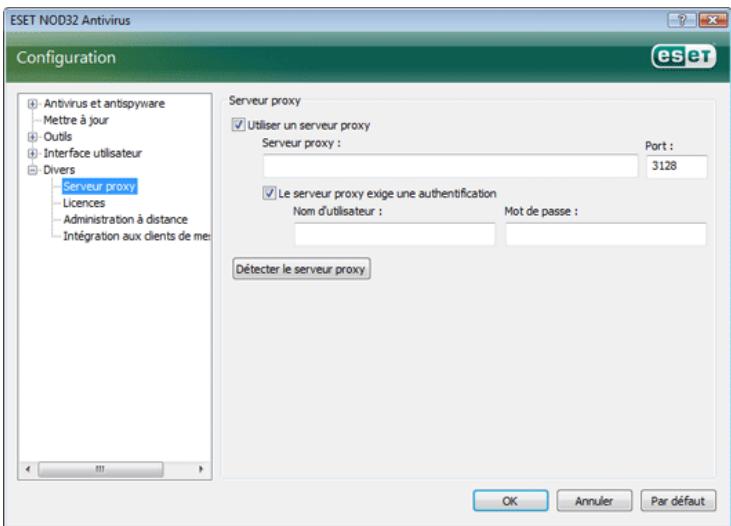Focus the Mot de passe field

point(606,234)
